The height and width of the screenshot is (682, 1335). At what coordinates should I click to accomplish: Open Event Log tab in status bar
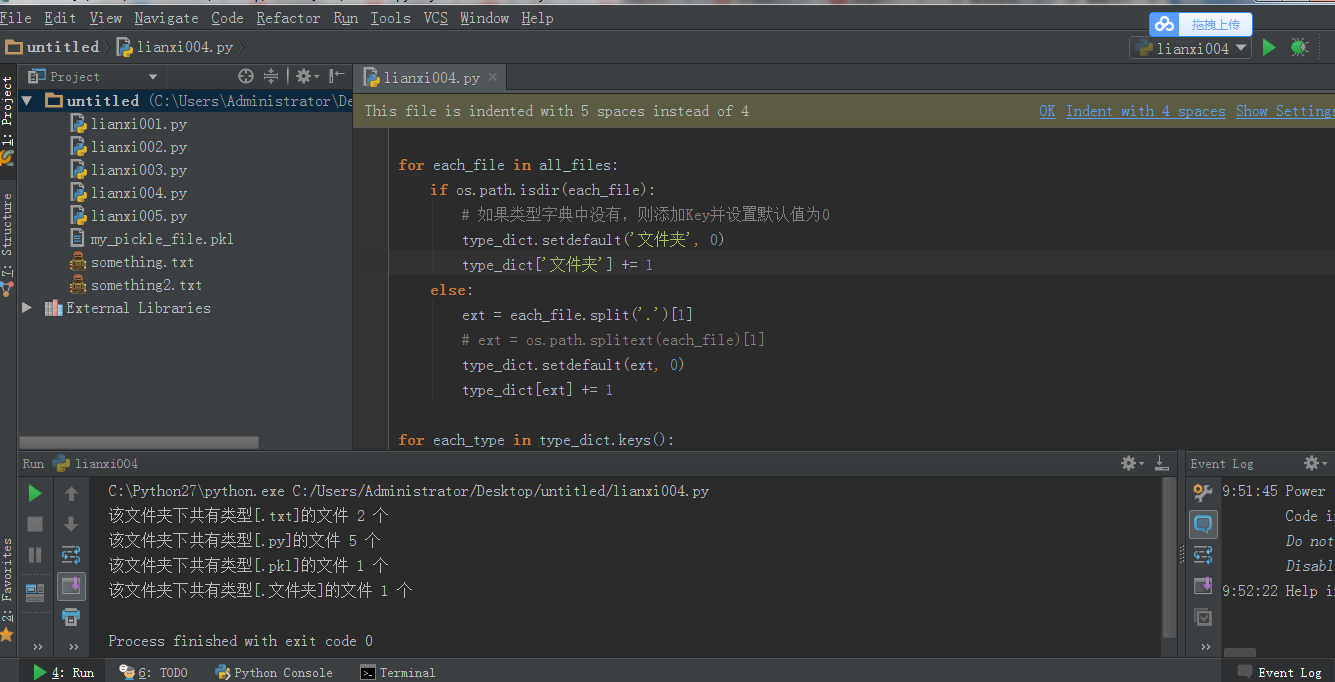1279,672
